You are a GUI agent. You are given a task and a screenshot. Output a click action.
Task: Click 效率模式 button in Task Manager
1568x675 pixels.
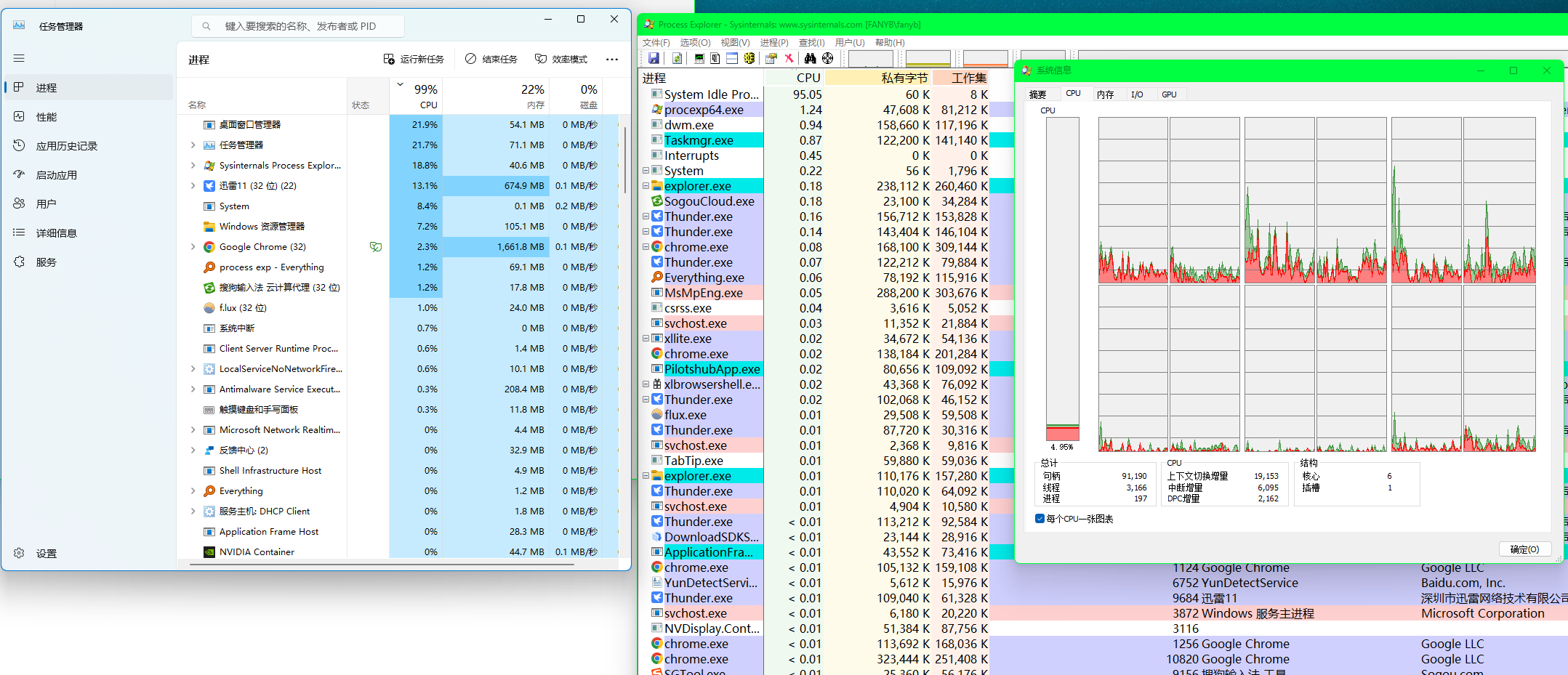pos(561,60)
